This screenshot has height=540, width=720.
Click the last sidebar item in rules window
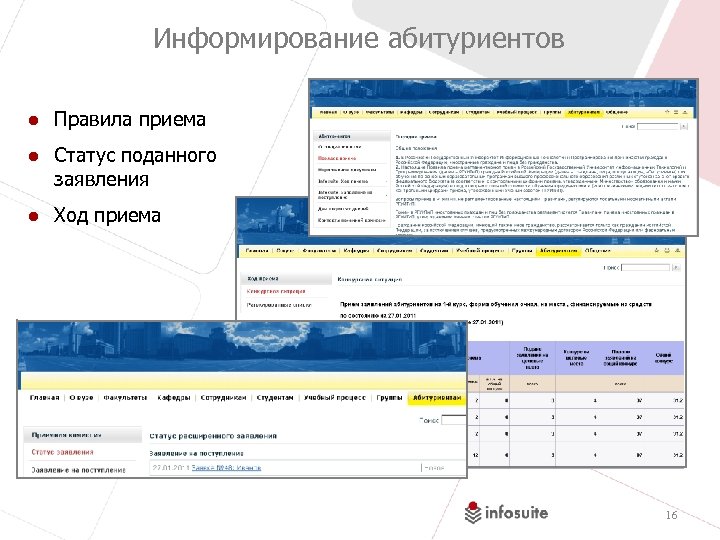pos(352,220)
